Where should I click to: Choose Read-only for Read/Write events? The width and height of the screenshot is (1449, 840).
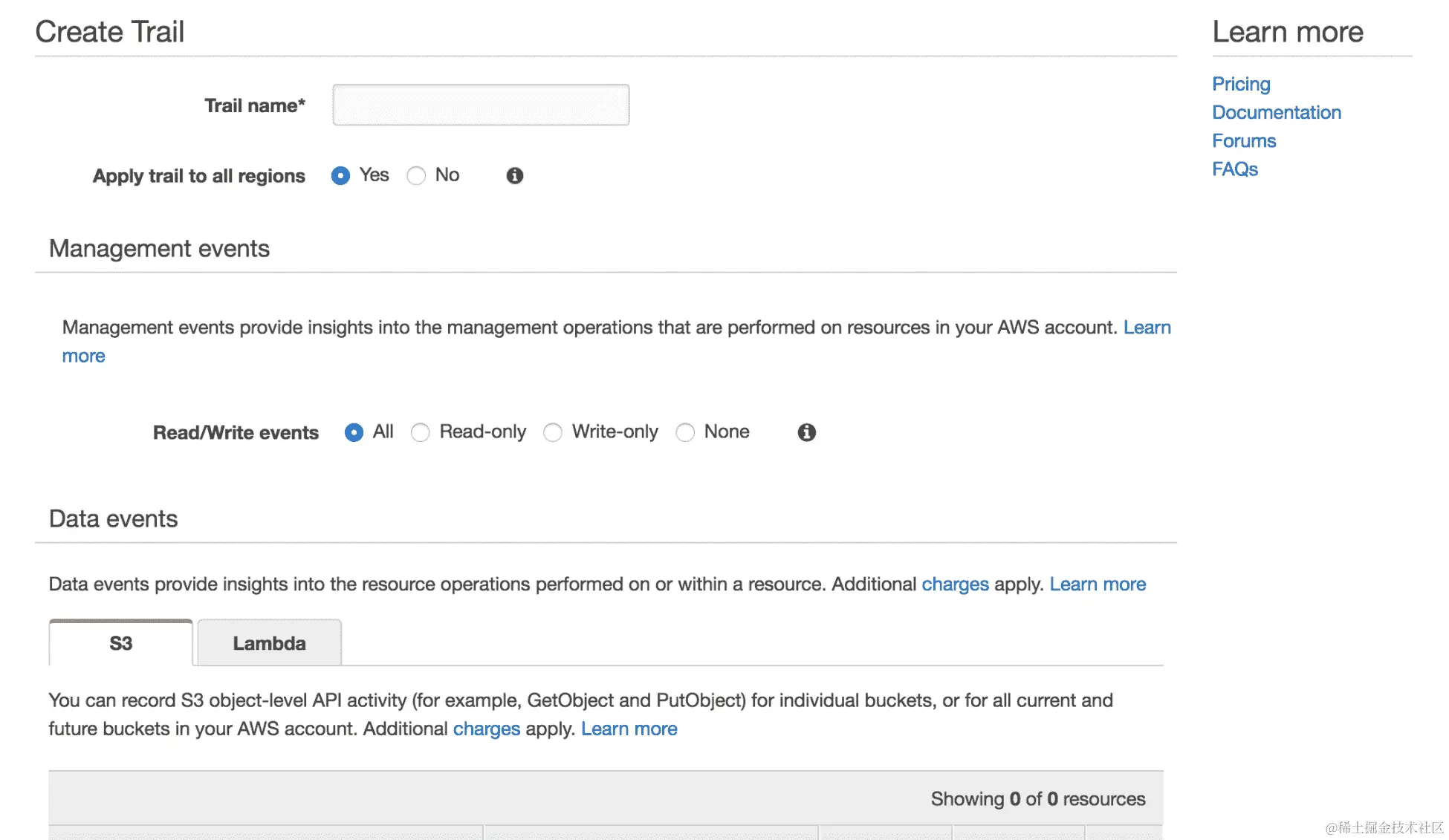click(x=421, y=432)
